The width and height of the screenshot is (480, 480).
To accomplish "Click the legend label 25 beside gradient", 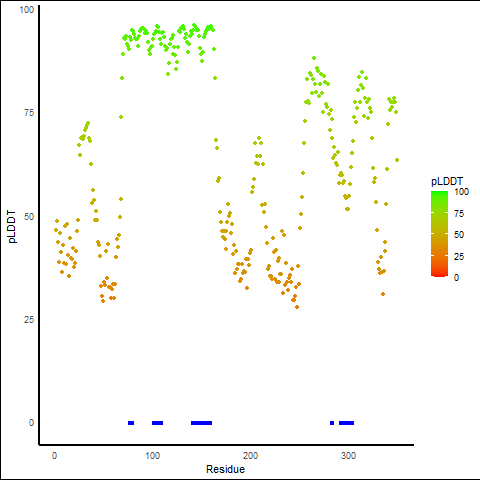I will tap(459, 256).
